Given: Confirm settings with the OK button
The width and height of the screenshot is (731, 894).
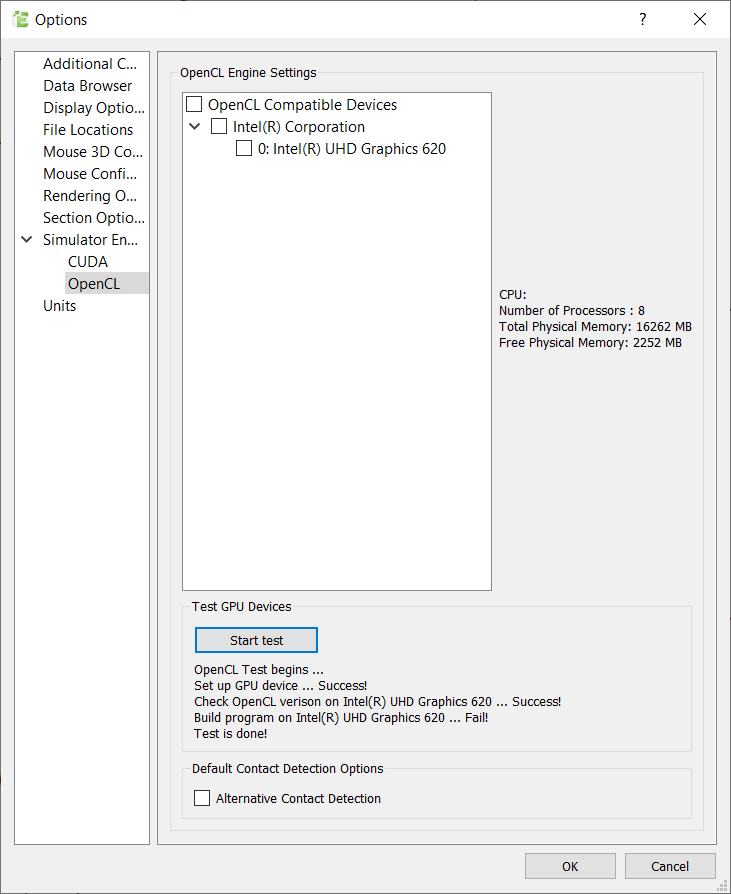Looking at the screenshot, I should pyautogui.click(x=570, y=866).
